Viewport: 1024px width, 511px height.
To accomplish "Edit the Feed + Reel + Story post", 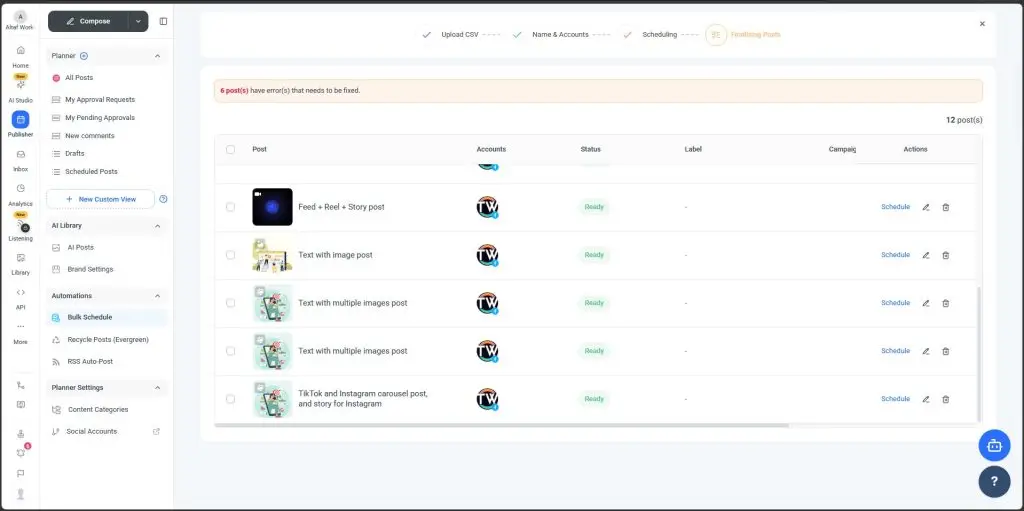I will pyautogui.click(x=925, y=207).
